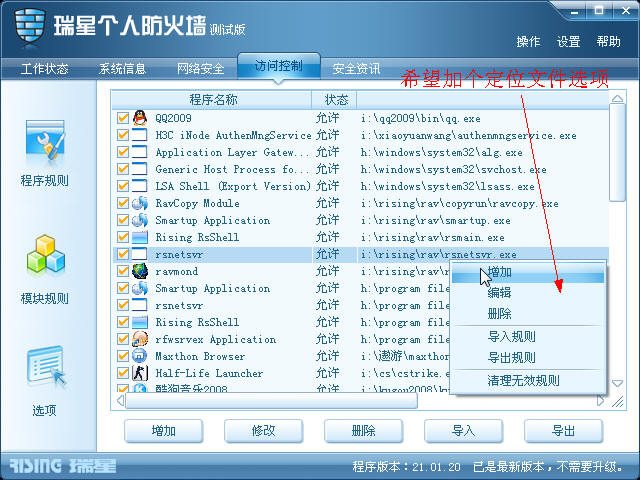Click the H3C iNode AuthenMngService icon
This screenshot has width=640, height=480.
[140, 135]
